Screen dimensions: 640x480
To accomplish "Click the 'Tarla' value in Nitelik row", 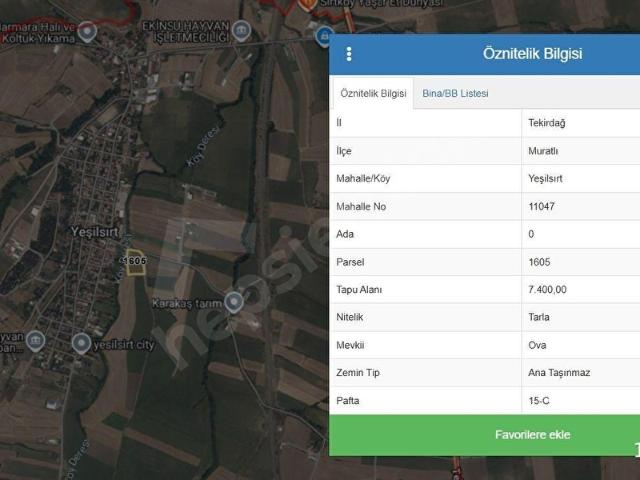I will click(539, 317).
